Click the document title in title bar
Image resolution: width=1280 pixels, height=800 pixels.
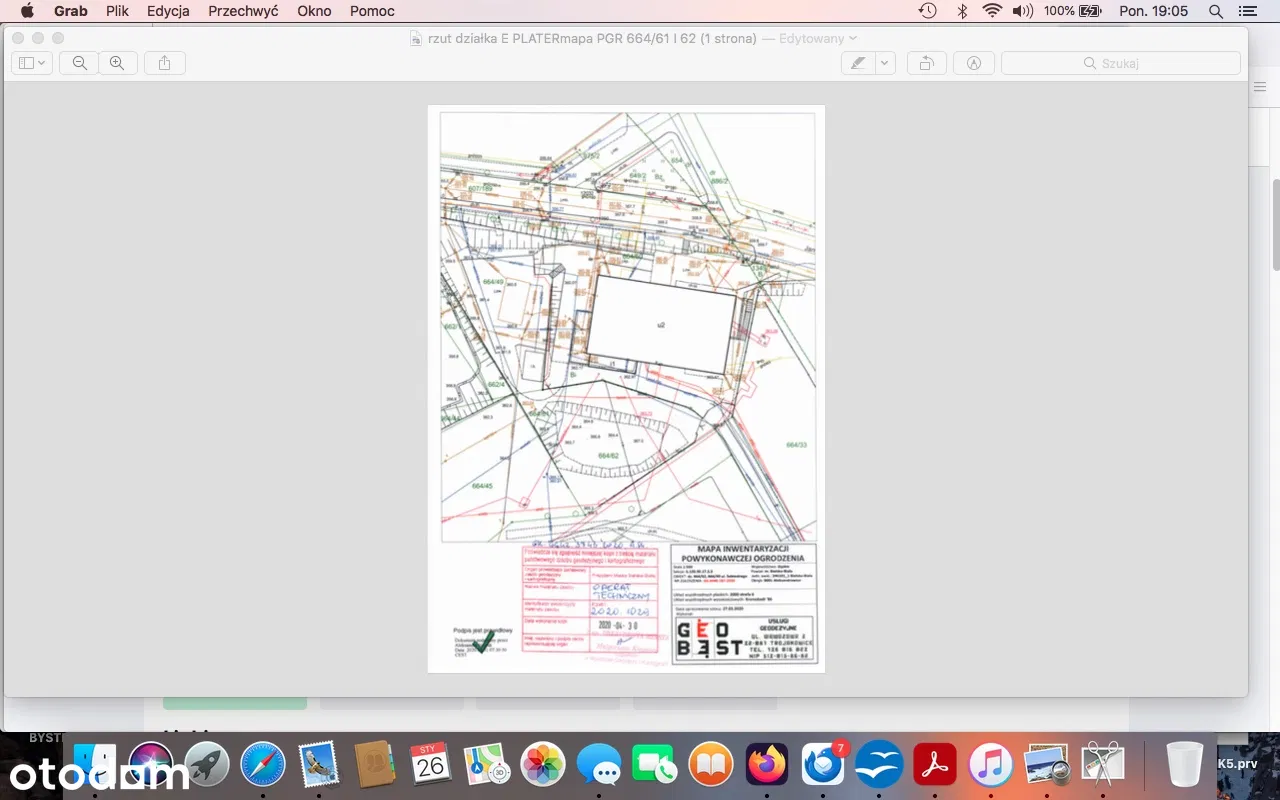[x=591, y=39]
